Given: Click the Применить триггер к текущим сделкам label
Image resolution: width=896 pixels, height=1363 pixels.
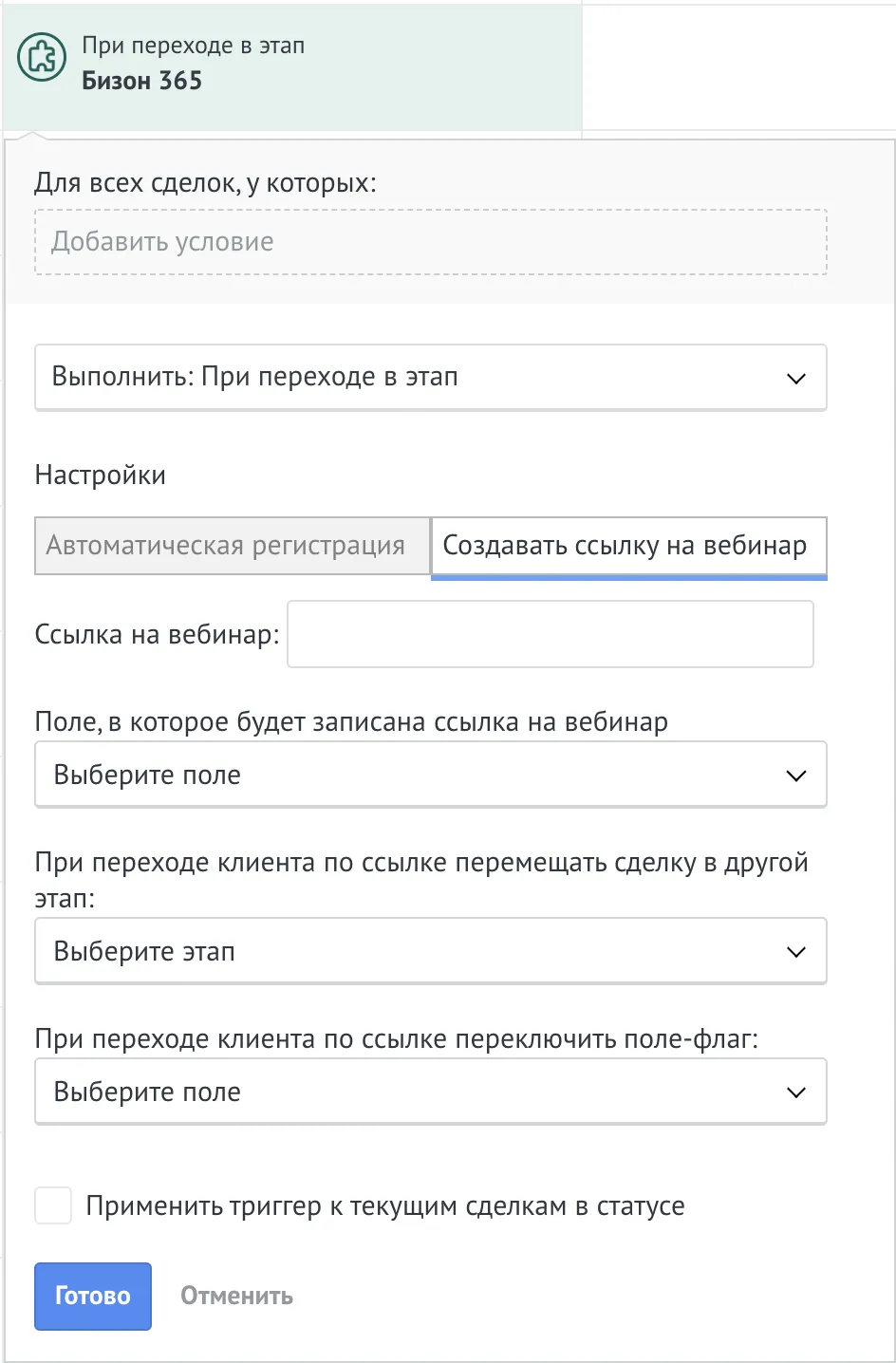Looking at the screenshot, I should pyautogui.click(x=385, y=1206).
